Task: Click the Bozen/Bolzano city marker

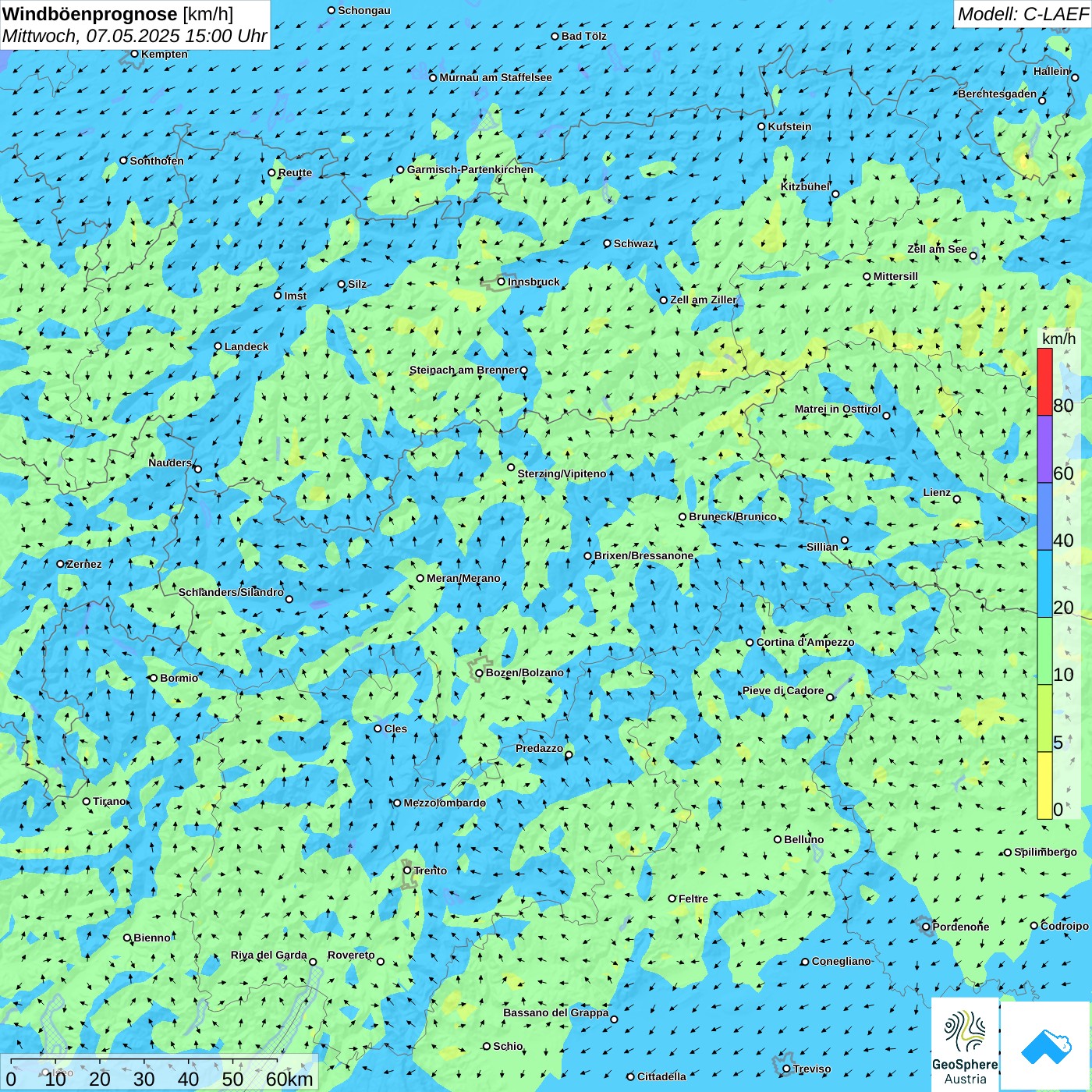Action: pyautogui.click(x=480, y=673)
